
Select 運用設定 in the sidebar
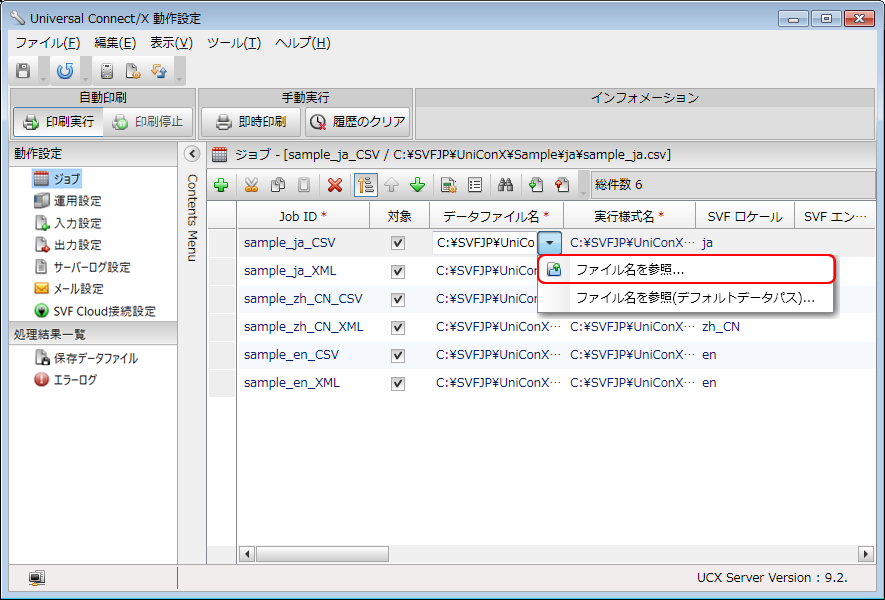68,201
